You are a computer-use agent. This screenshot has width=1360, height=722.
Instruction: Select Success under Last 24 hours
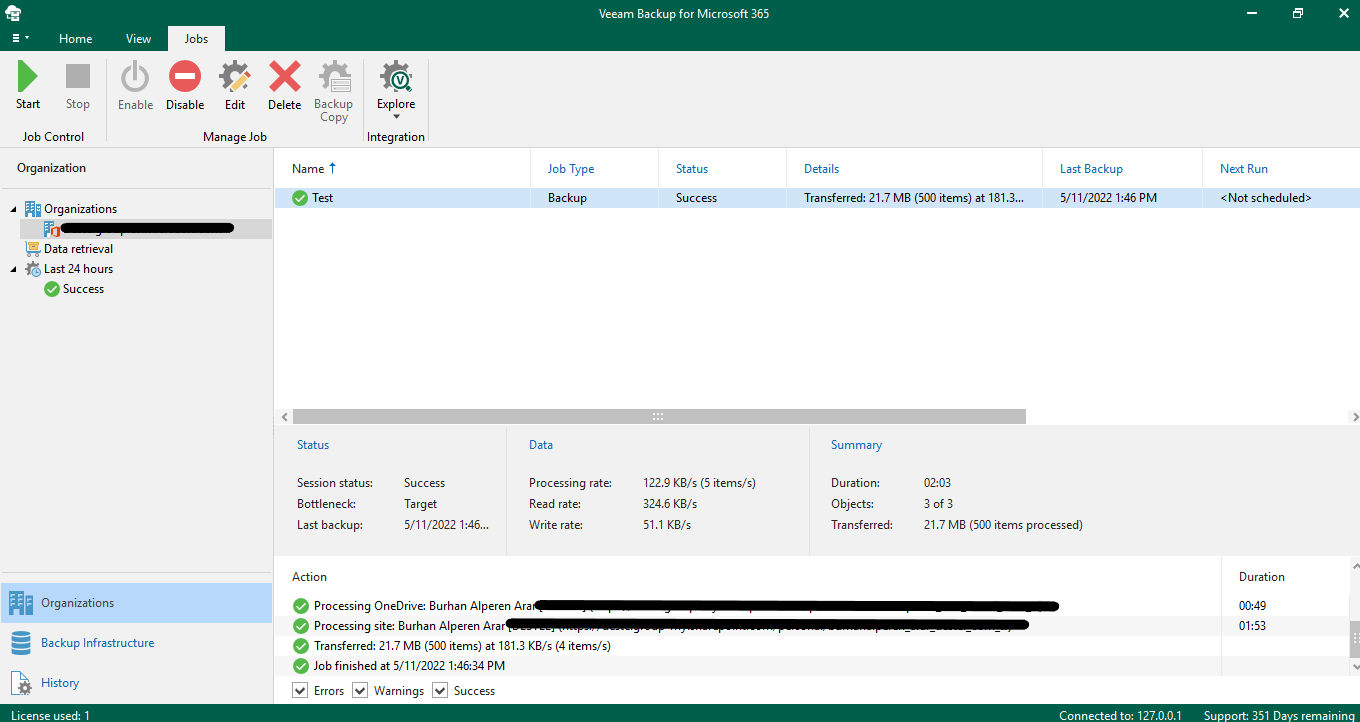[83, 289]
